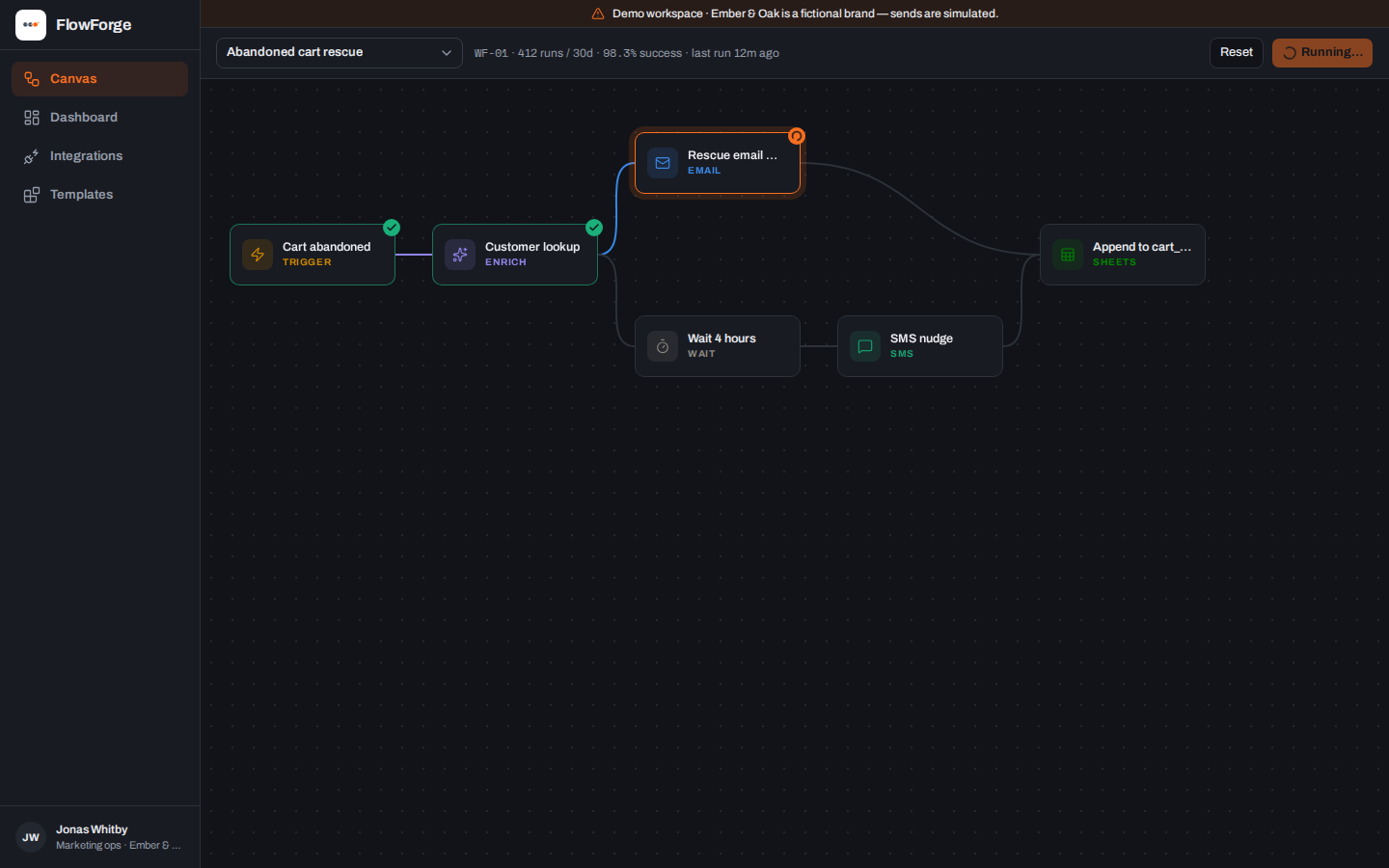Select the SMS nudge node
1389x868 pixels.
pos(920,346)
